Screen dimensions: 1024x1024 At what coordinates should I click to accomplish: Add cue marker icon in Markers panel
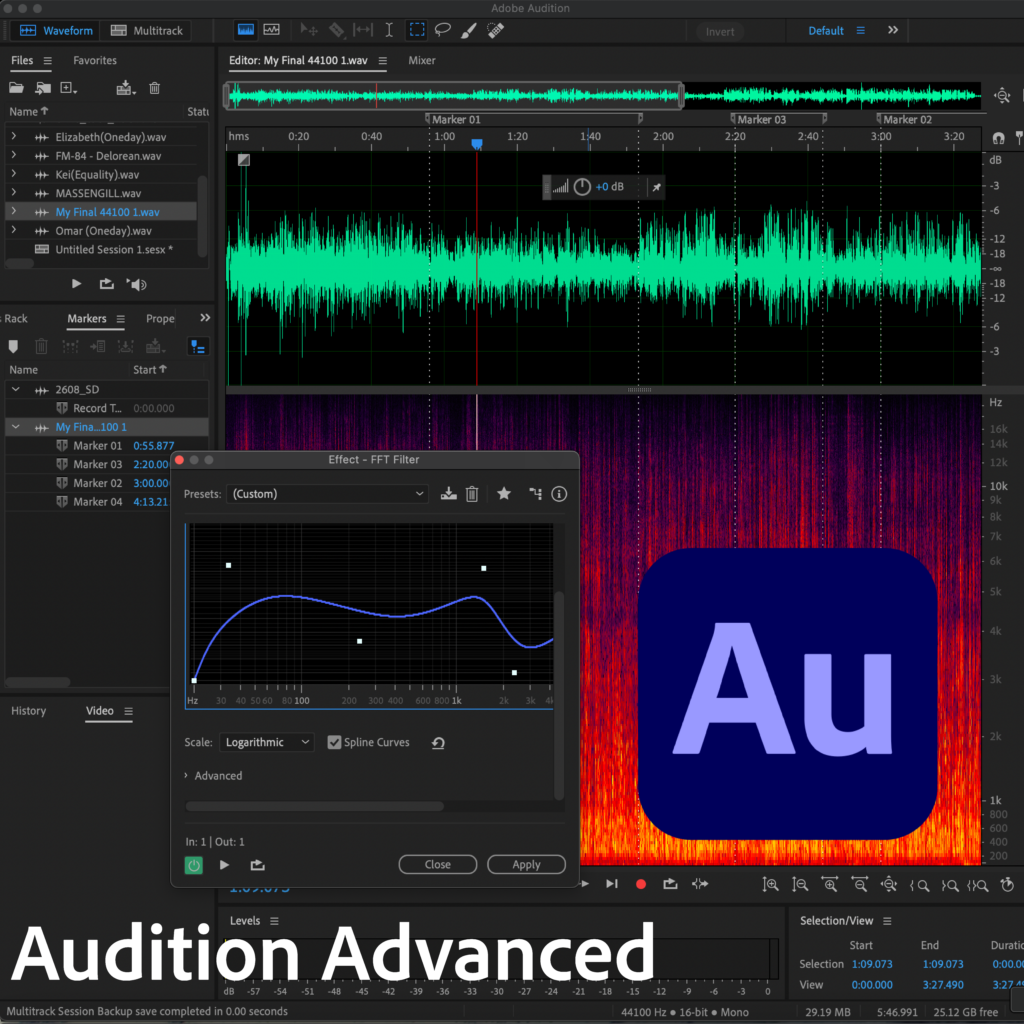13,346
